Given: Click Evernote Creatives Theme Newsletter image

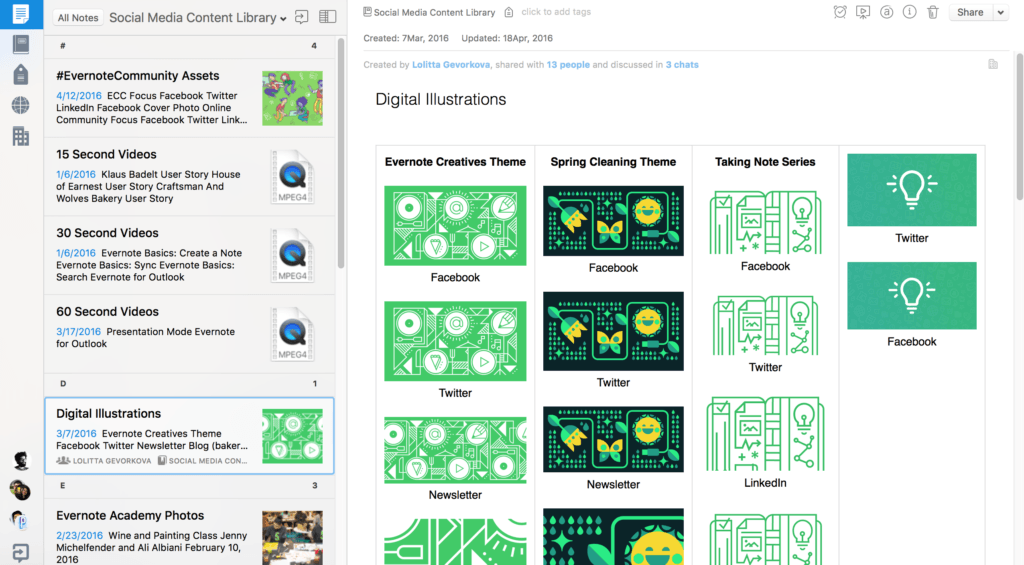Looking at the screenshot, I should click(455, 450).
